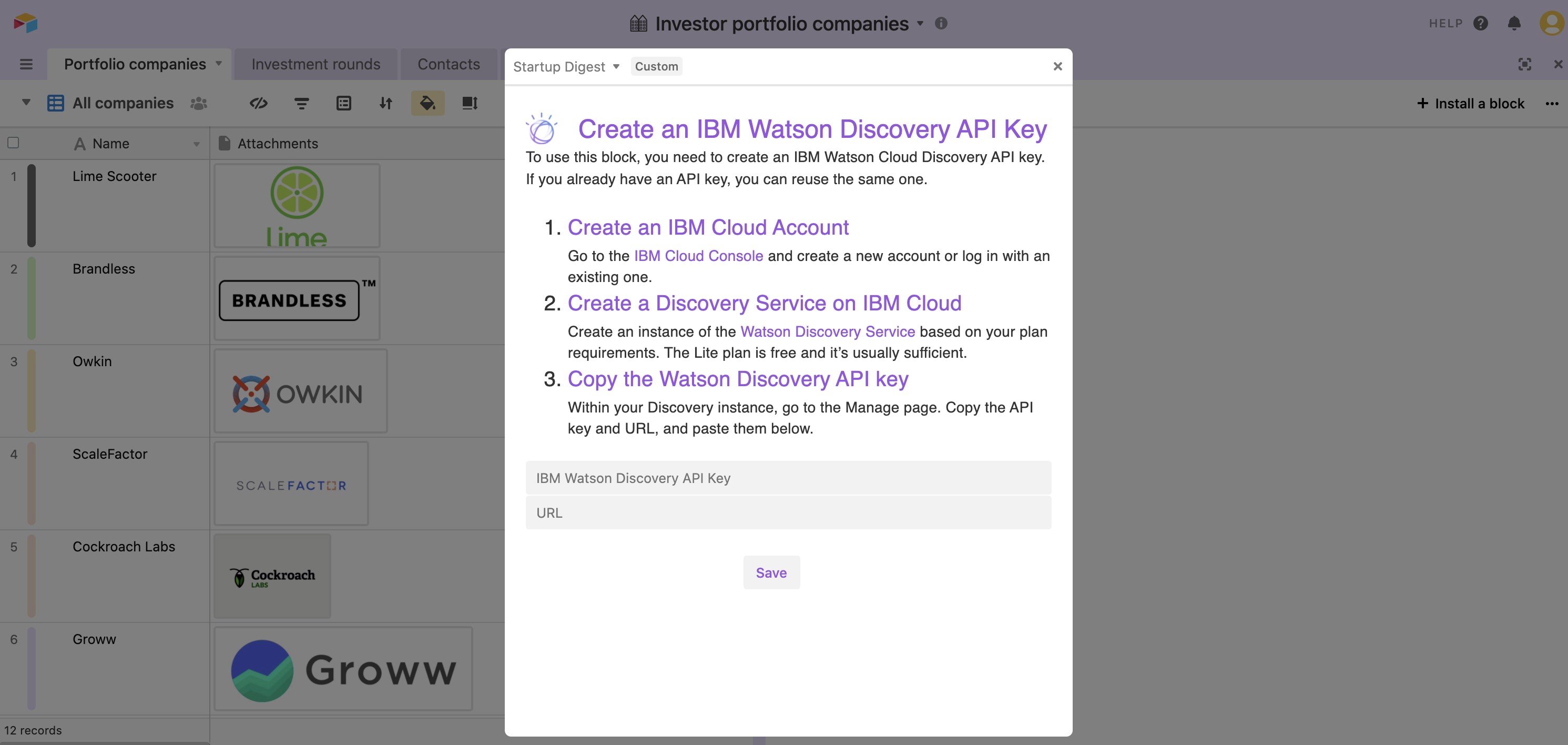Expand the Name column header dropdown

[197, 144]
